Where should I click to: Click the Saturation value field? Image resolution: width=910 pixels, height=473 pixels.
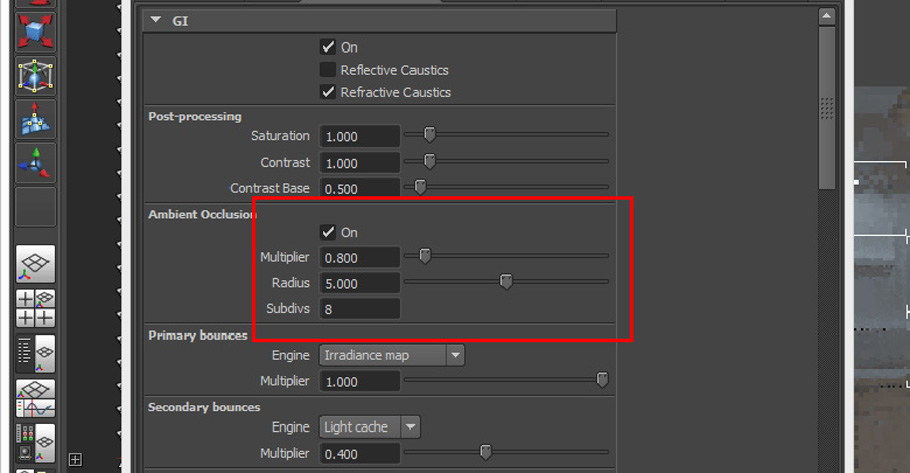coord(359,136)
